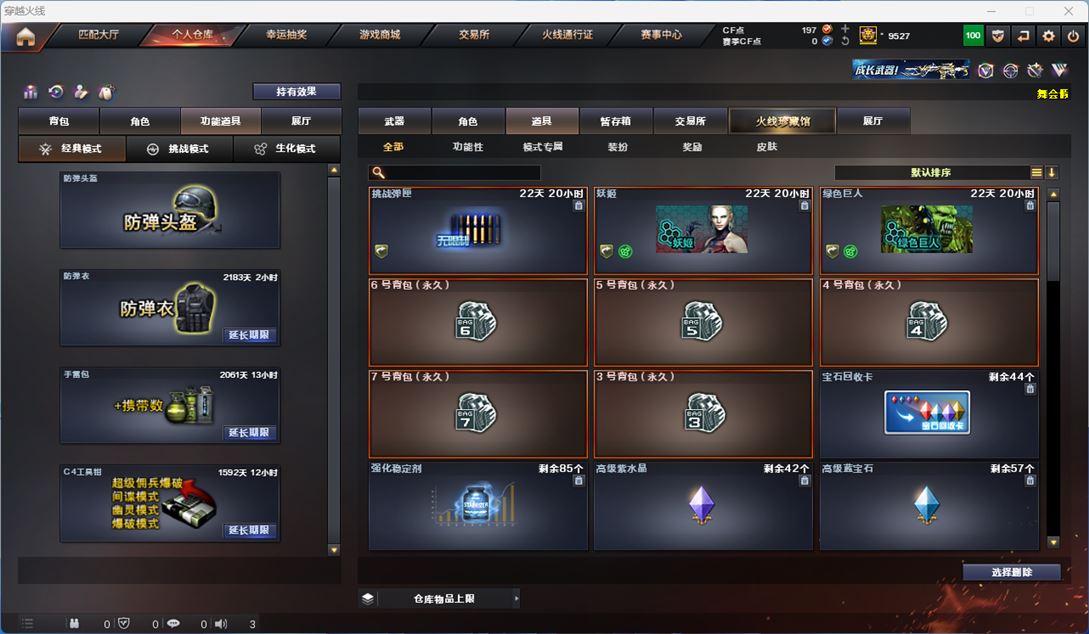Open the 游戏商城 top menu tab

pos(380,35)
